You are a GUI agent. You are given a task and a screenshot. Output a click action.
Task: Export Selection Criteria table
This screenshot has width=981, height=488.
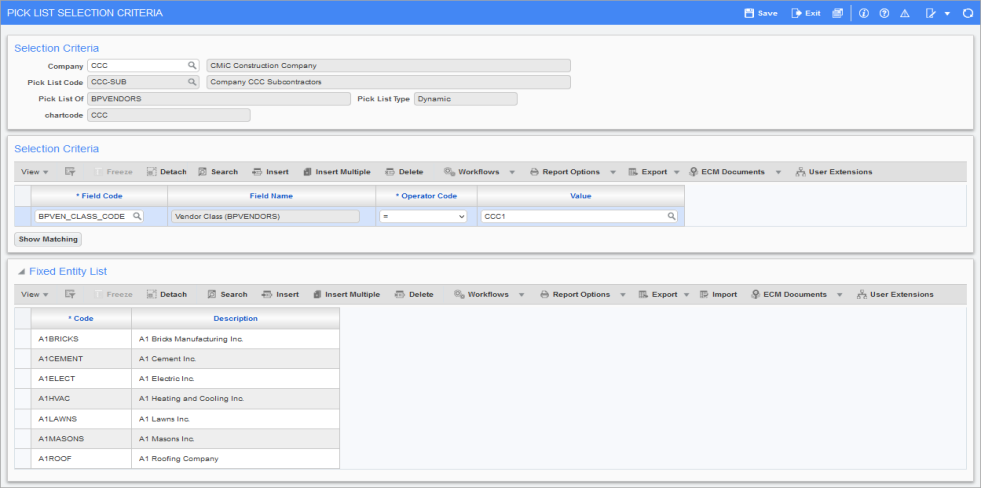click(x=648, y=171)
